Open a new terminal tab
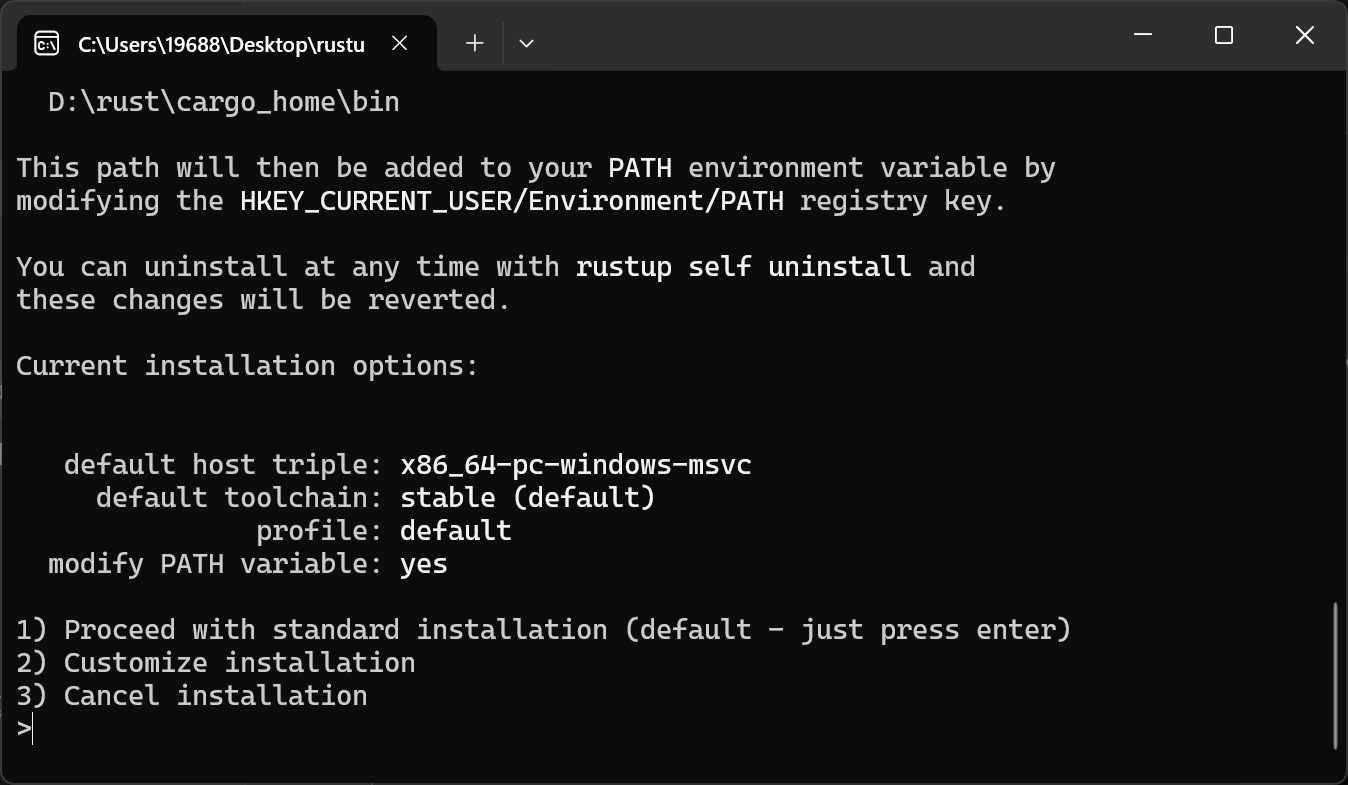1348x785 pixels. tap(475, 43)
